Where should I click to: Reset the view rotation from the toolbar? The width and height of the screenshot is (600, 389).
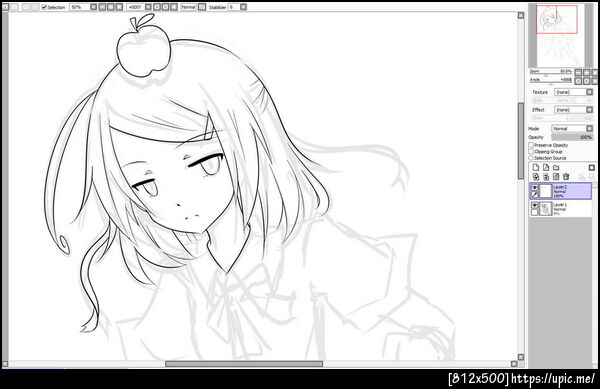pos(174,7)
